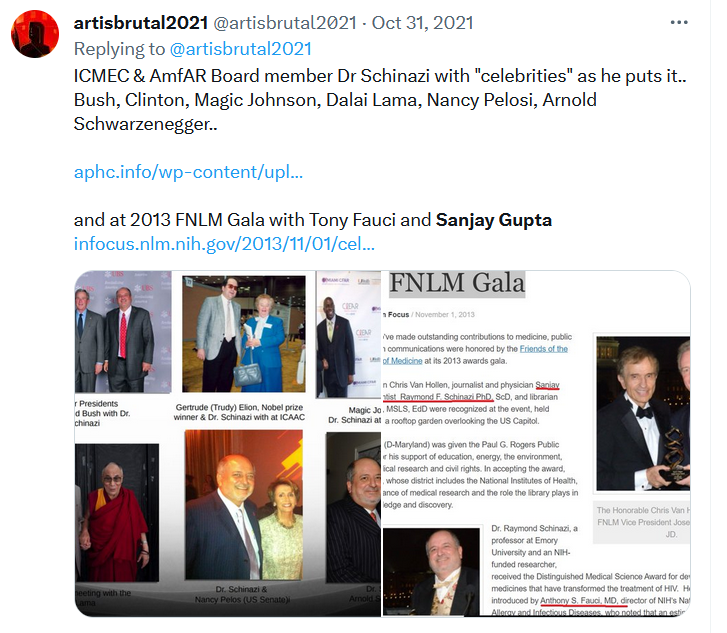The height and width of the screenshot is (633, 727).
Task: Open the aphc.info/wp-content link
Action: click(x=188, y=172)
